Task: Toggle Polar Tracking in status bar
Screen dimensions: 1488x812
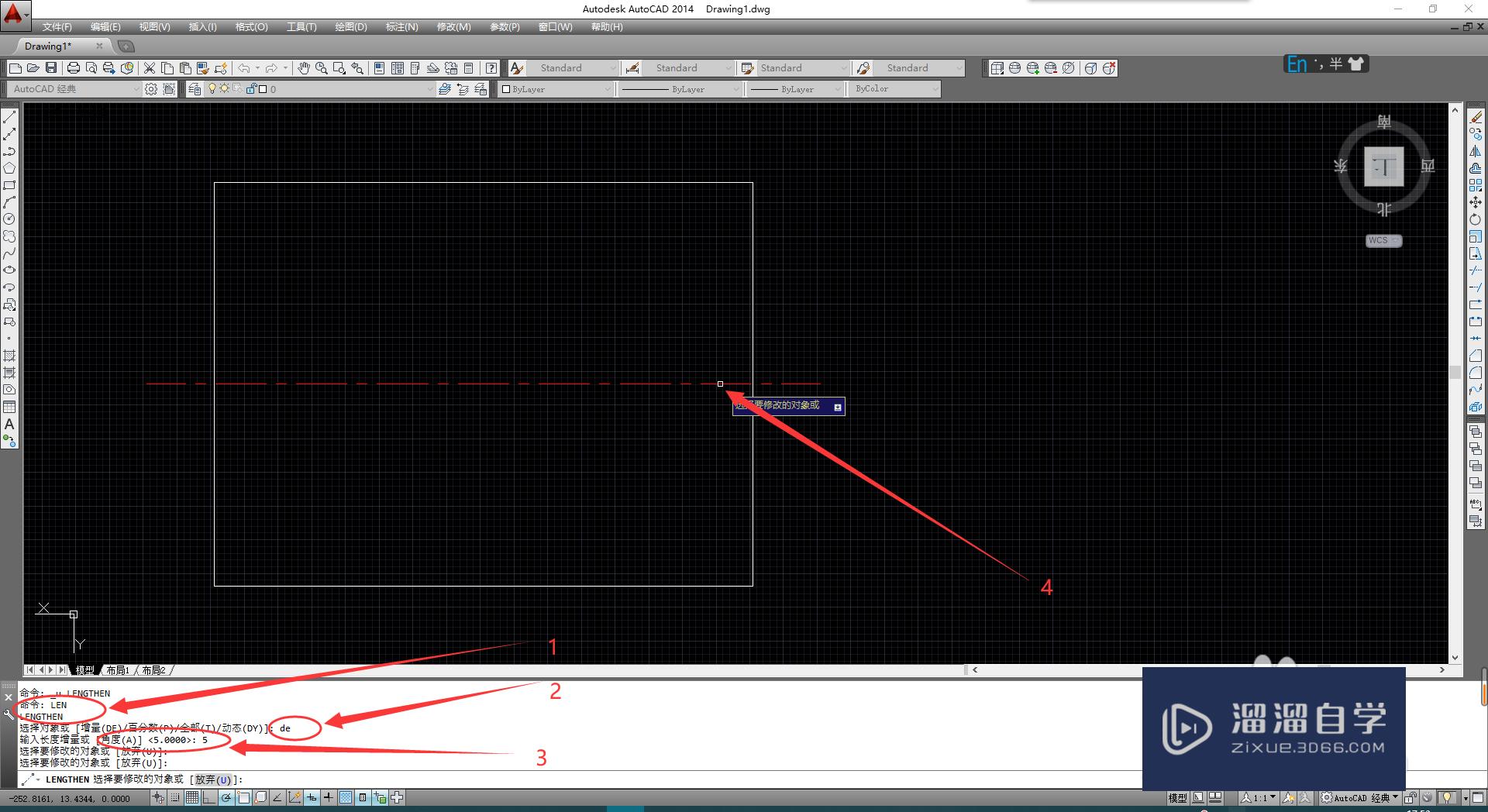Action: [x=226, y=797]
